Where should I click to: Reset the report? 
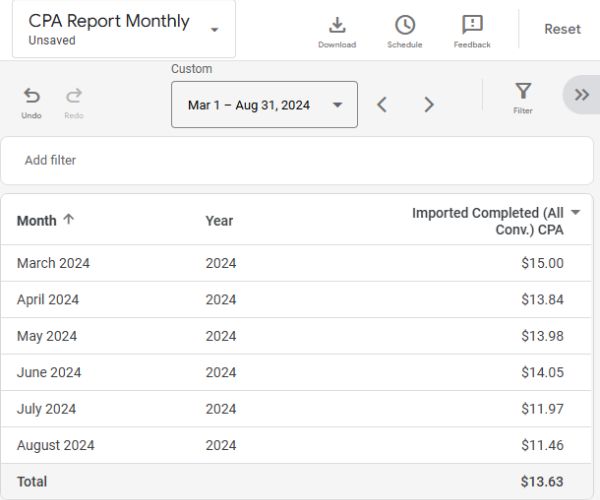pos(562,29)
